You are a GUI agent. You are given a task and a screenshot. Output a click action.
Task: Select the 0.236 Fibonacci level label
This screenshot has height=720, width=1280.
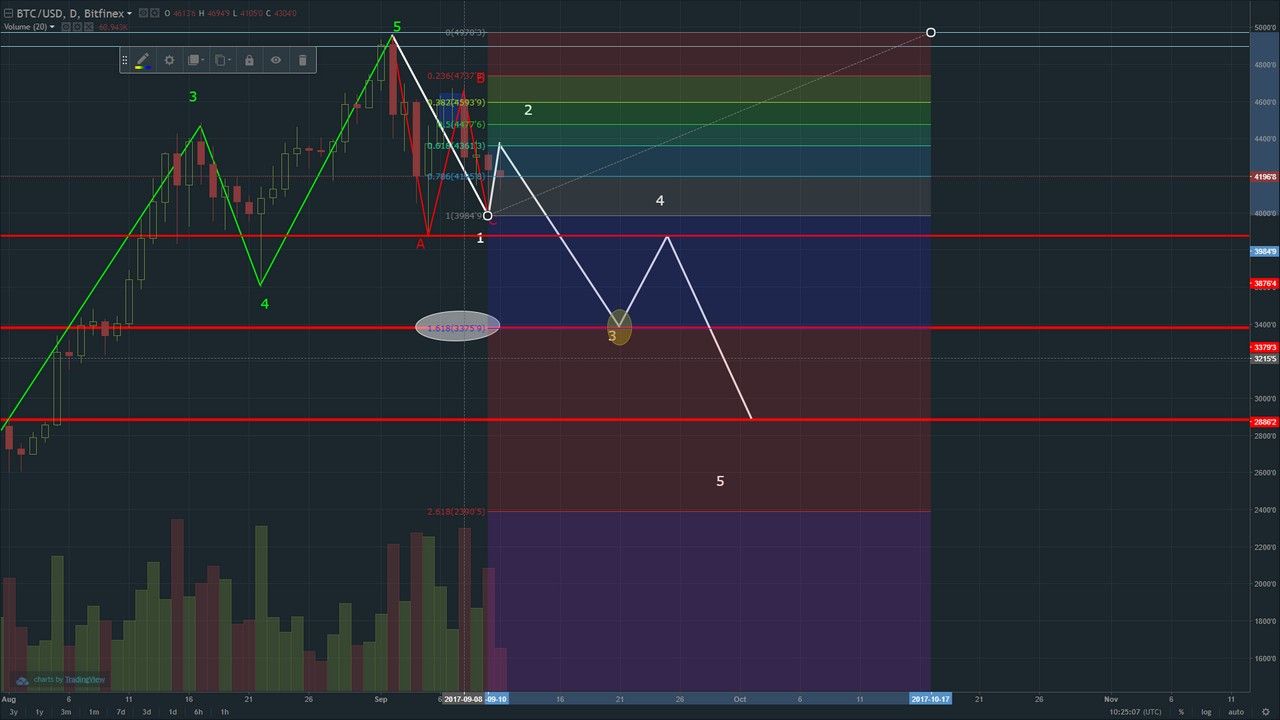[x=456, y=76]
